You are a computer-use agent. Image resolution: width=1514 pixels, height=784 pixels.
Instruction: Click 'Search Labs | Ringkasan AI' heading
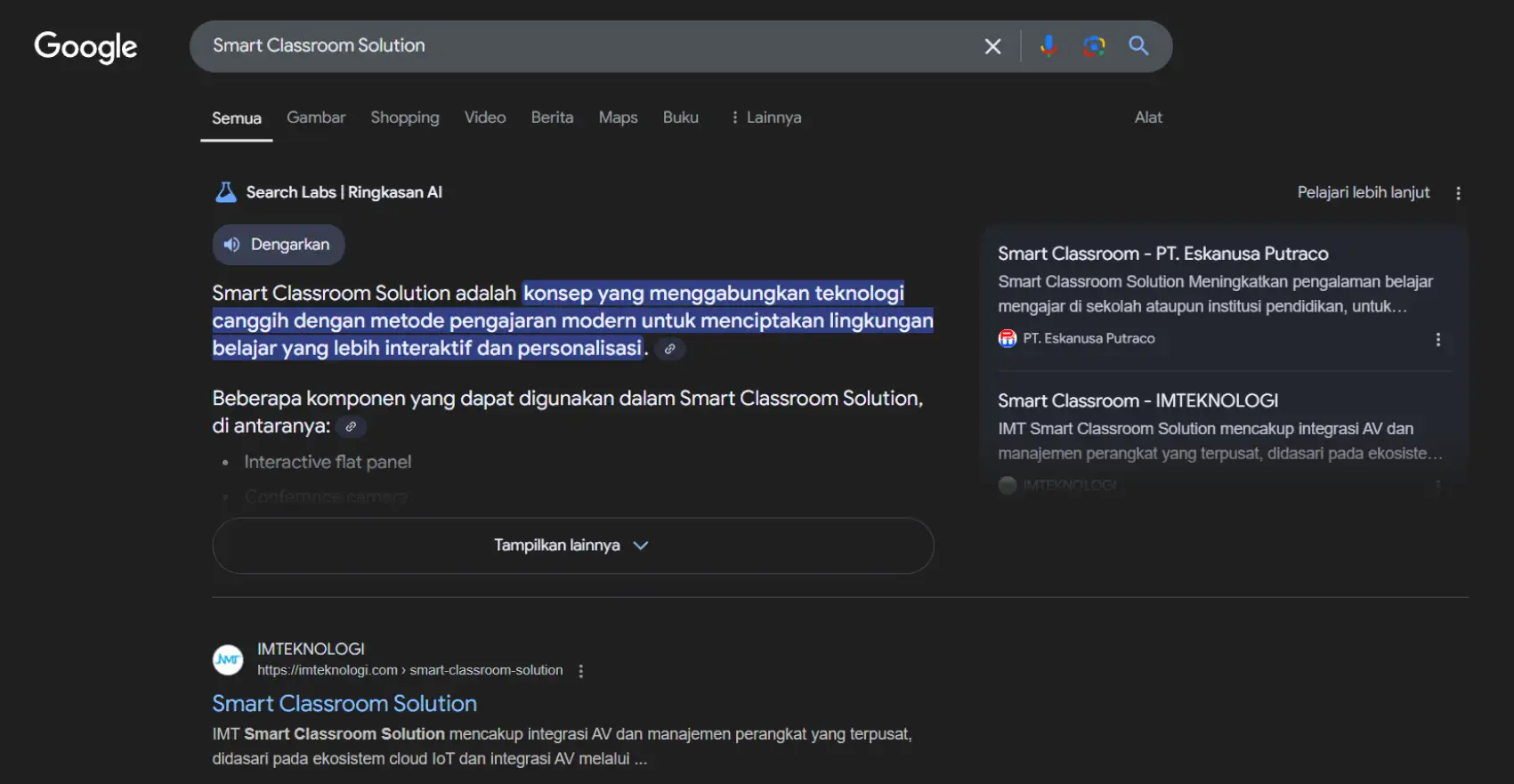344,192
